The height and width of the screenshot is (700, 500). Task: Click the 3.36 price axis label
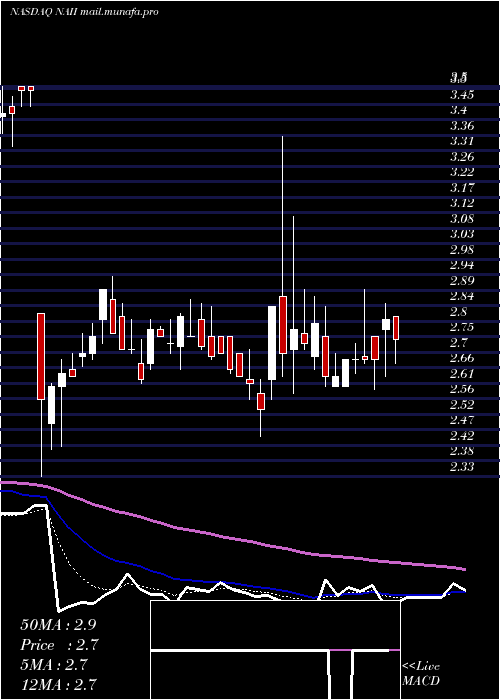(462, 126)
